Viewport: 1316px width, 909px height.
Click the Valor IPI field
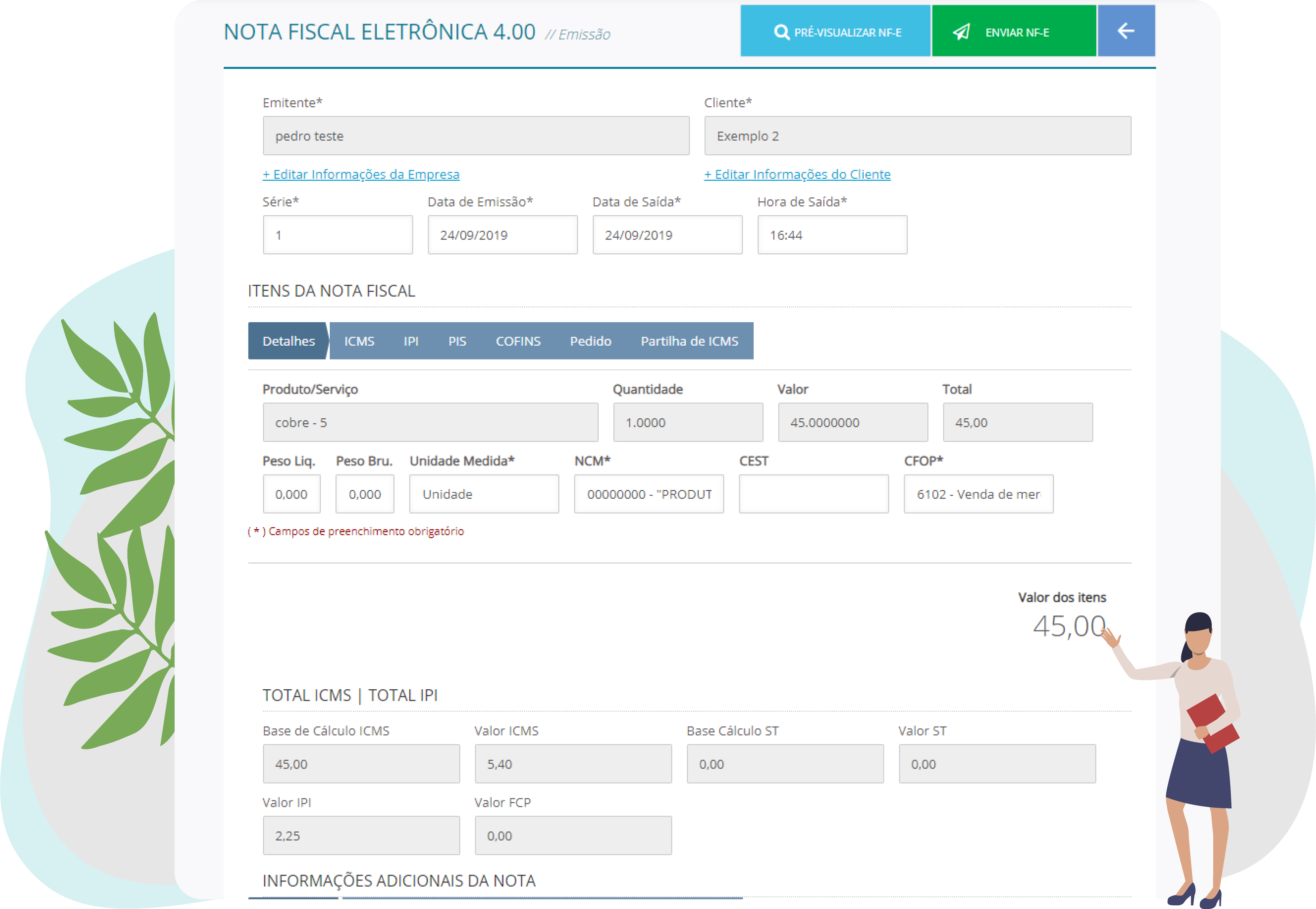point(361,836)
